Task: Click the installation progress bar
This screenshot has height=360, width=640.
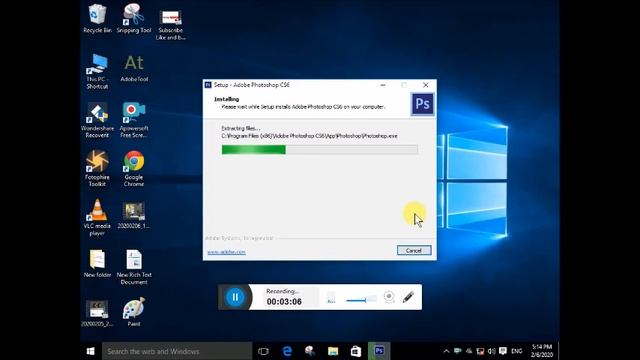Action: tap(320, 150)
